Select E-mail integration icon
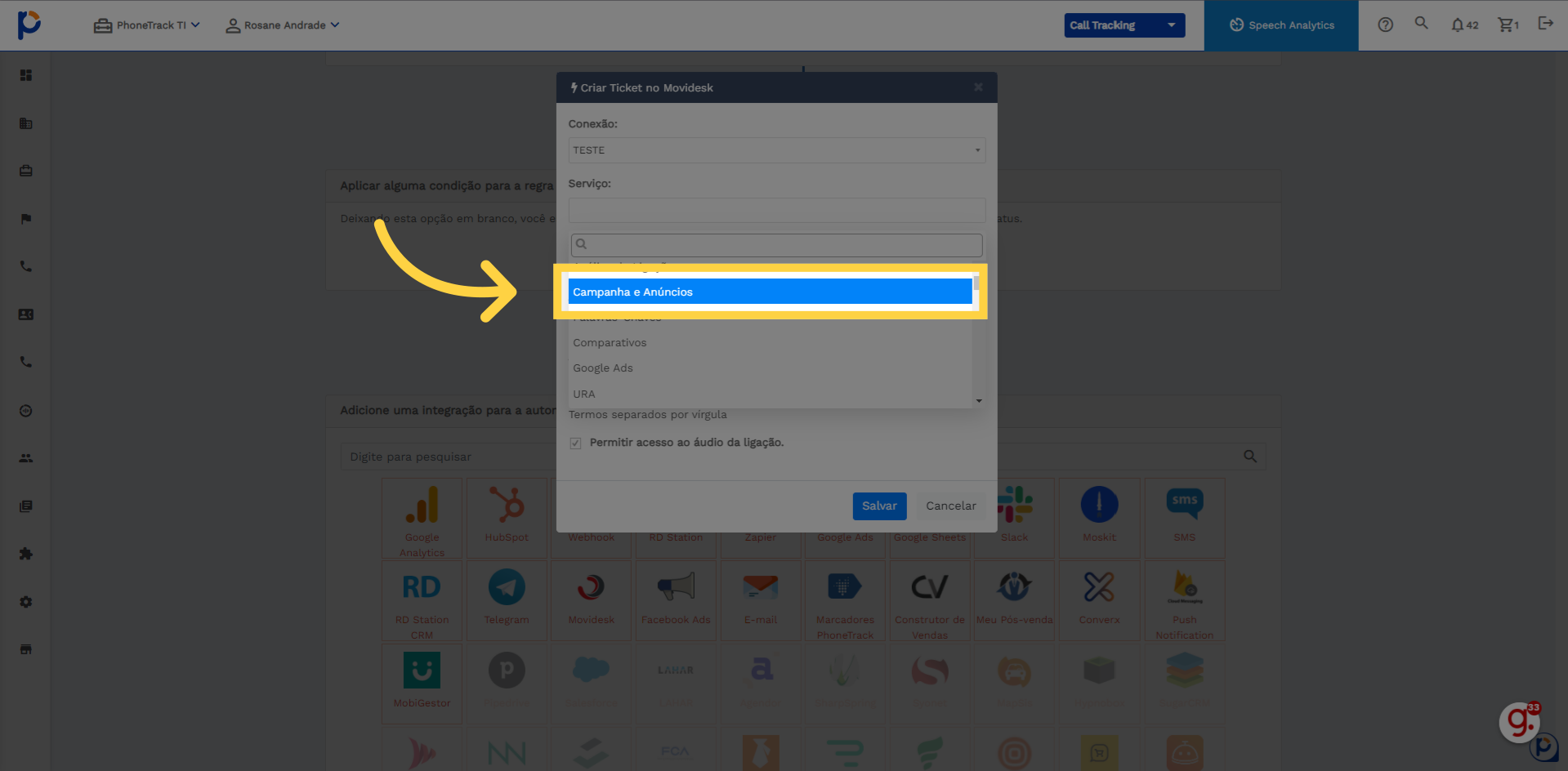 coord(760,601)
